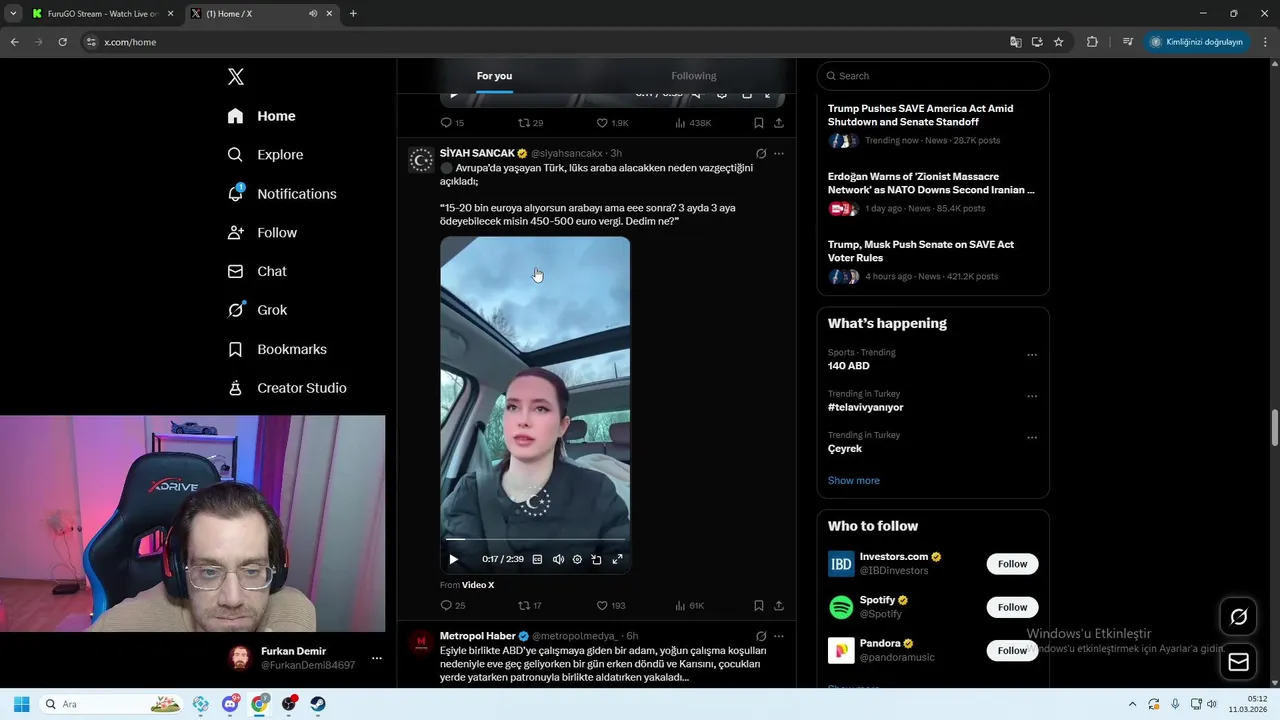The image size is (1280, 720).
Task: Follow Pandora
Action: coord(1012,650)
